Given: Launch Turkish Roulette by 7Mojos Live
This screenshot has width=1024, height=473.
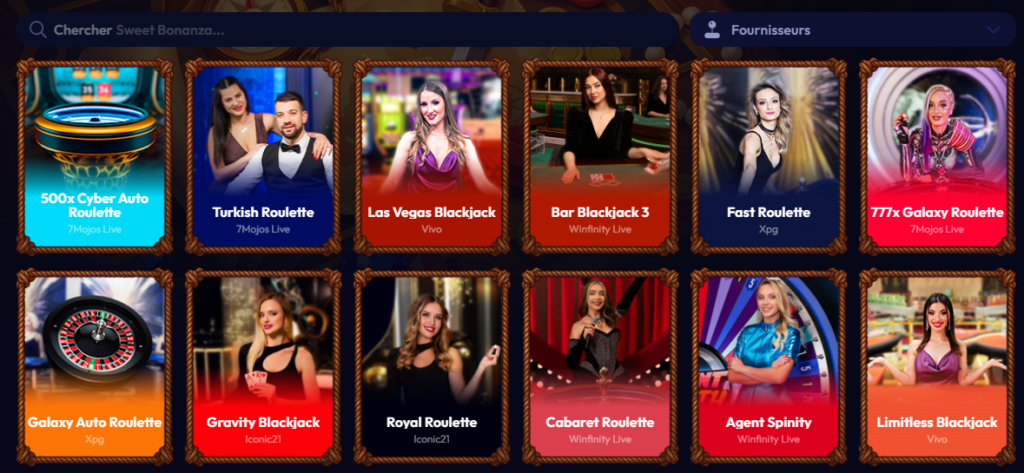Looking at the screenshot, I should 263,157.
